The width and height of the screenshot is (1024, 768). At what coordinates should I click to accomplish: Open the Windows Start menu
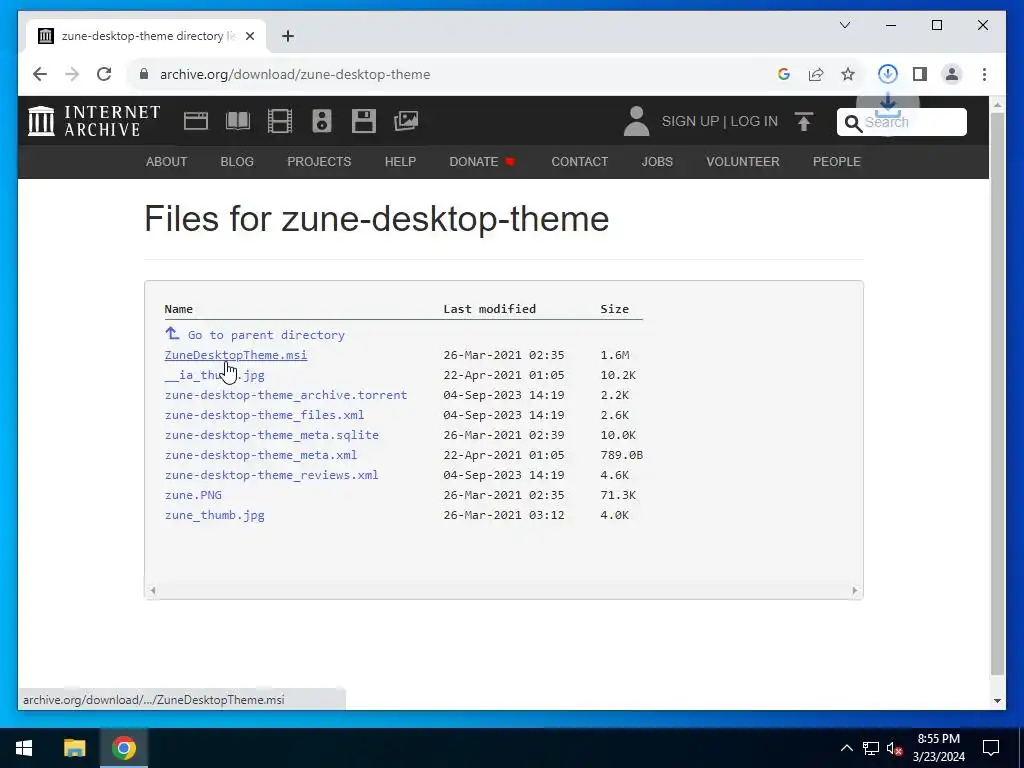pyautogui.click(x=24, y=748)
